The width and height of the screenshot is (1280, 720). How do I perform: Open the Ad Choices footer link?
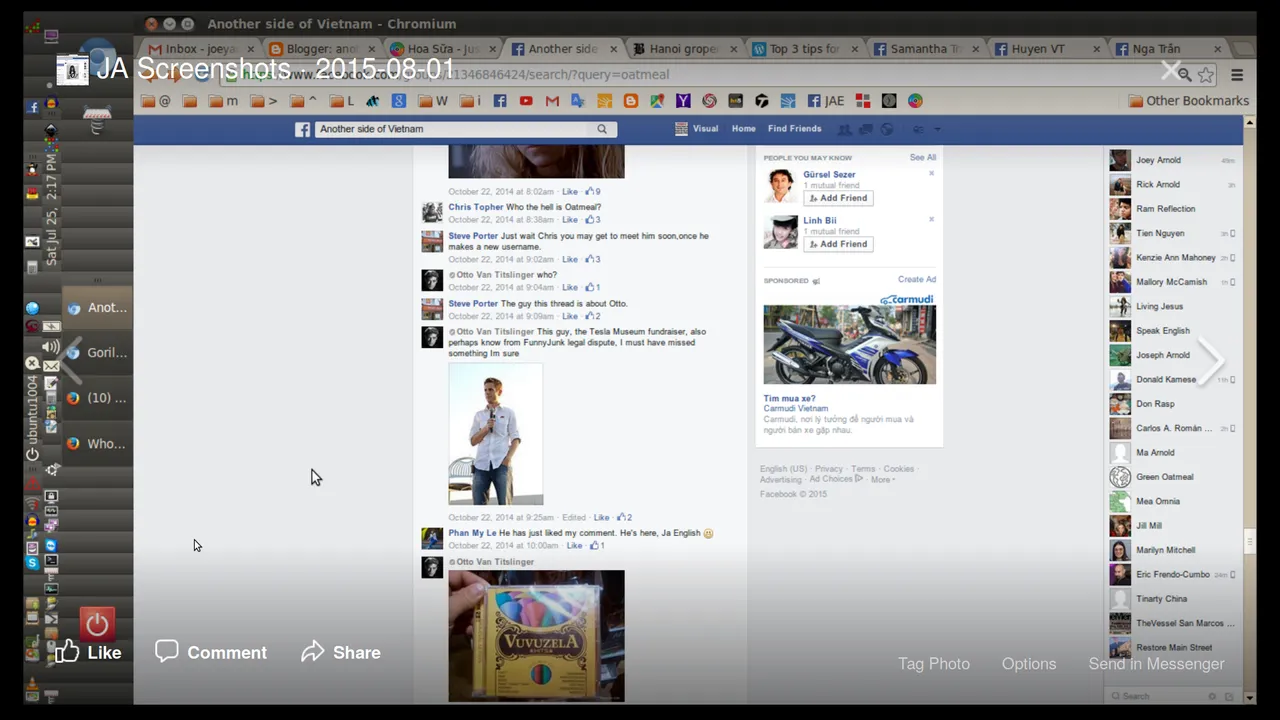click(835, 479)
